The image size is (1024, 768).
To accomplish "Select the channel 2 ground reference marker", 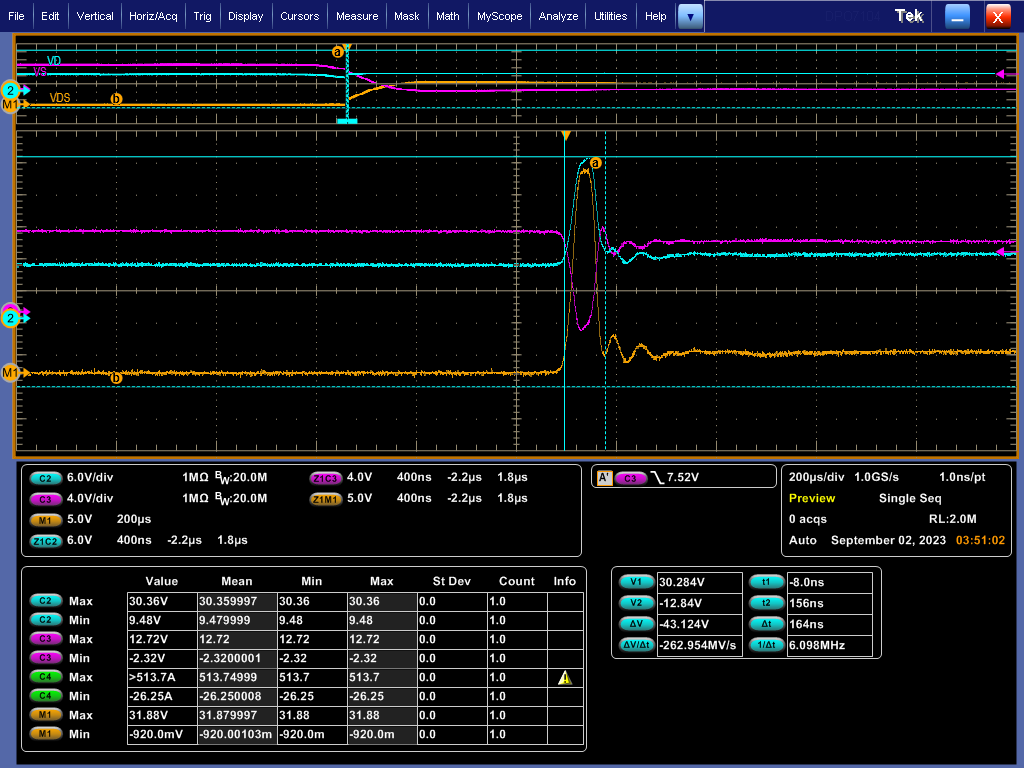I will (x=12, y=318).
